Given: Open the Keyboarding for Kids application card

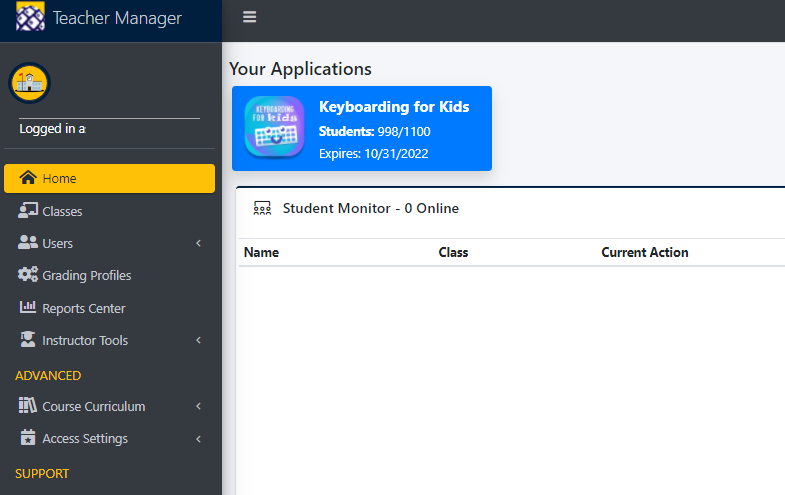Looking at the screenshot, I should pos(361,129).
